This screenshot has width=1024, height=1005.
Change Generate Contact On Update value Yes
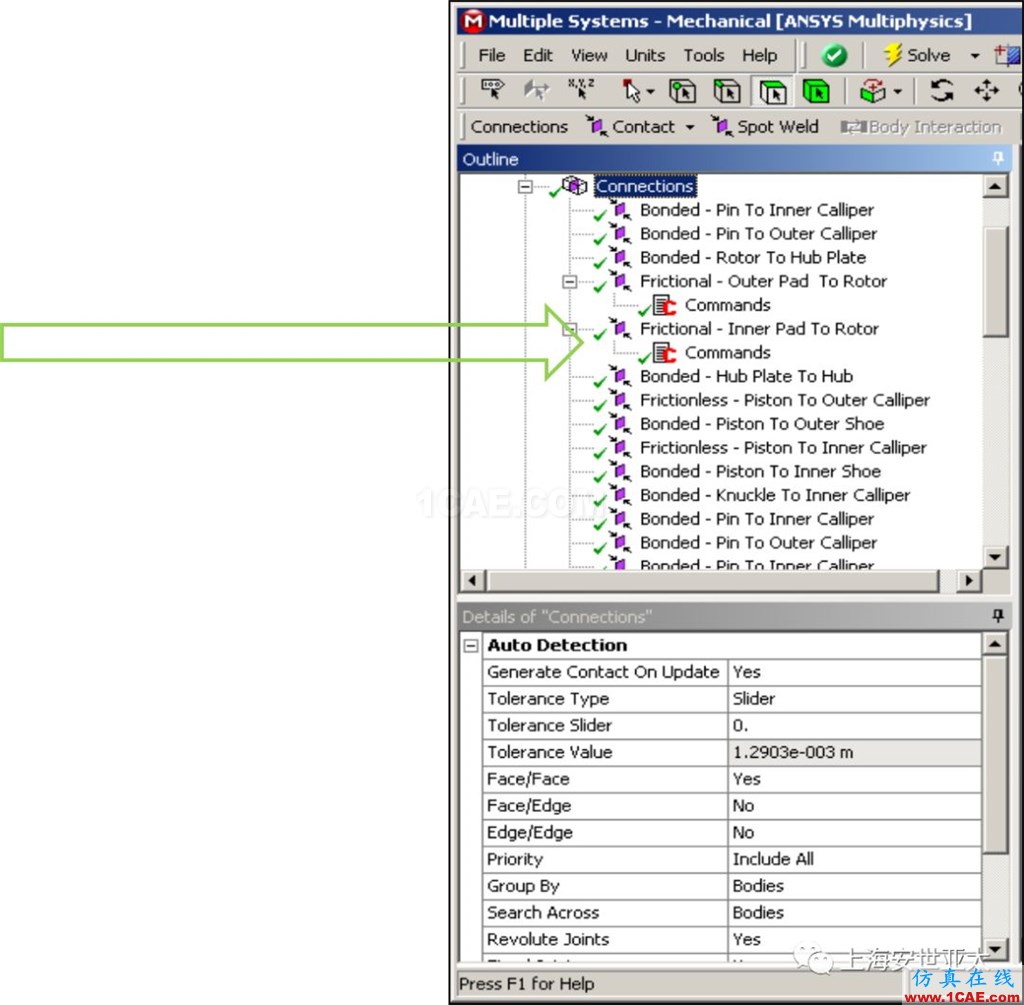(854, 672)
